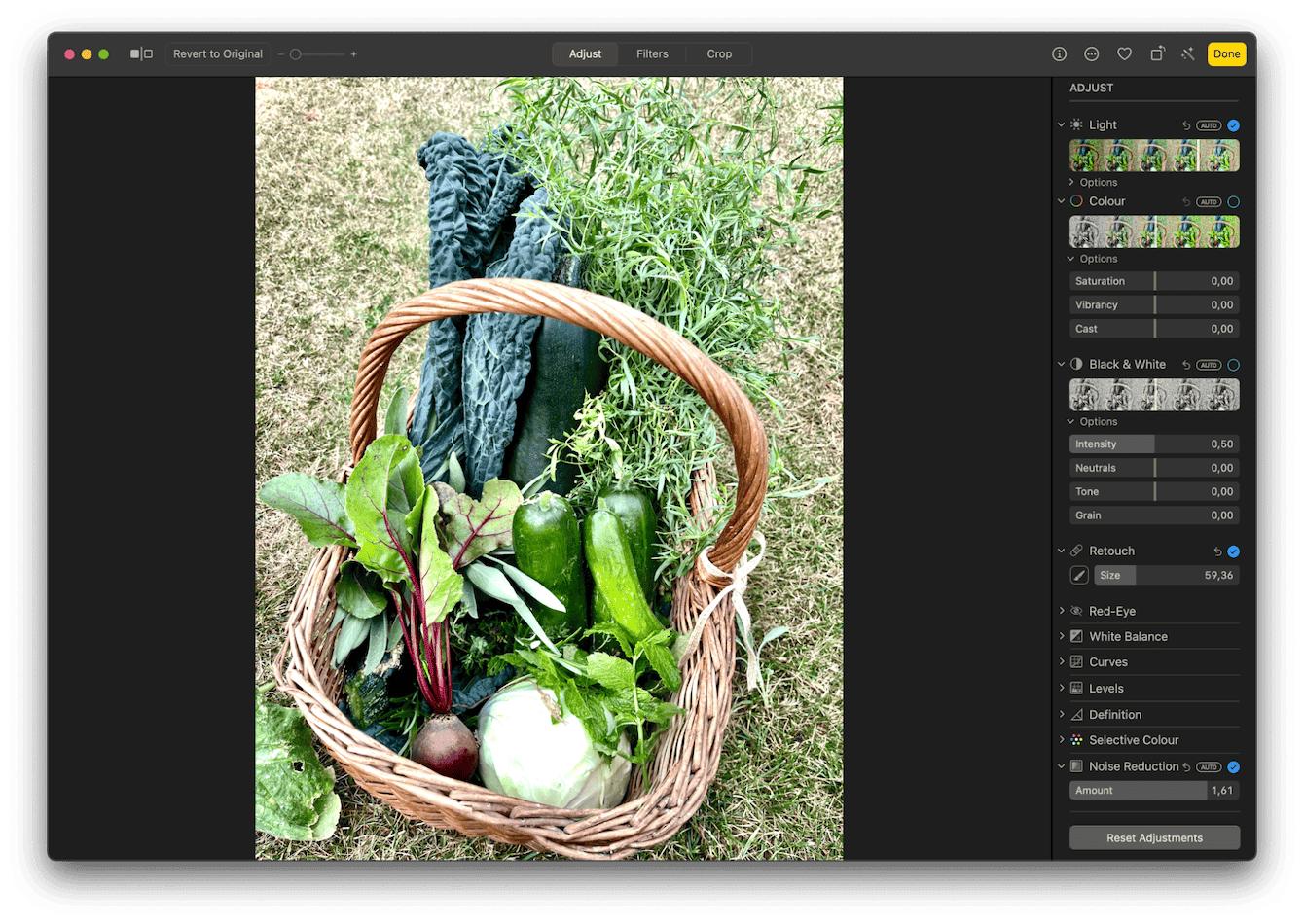Click the Retouch brush icon in the sidebar
The height and width of the screenshot is (924, 1304).
pos(1079,575)
